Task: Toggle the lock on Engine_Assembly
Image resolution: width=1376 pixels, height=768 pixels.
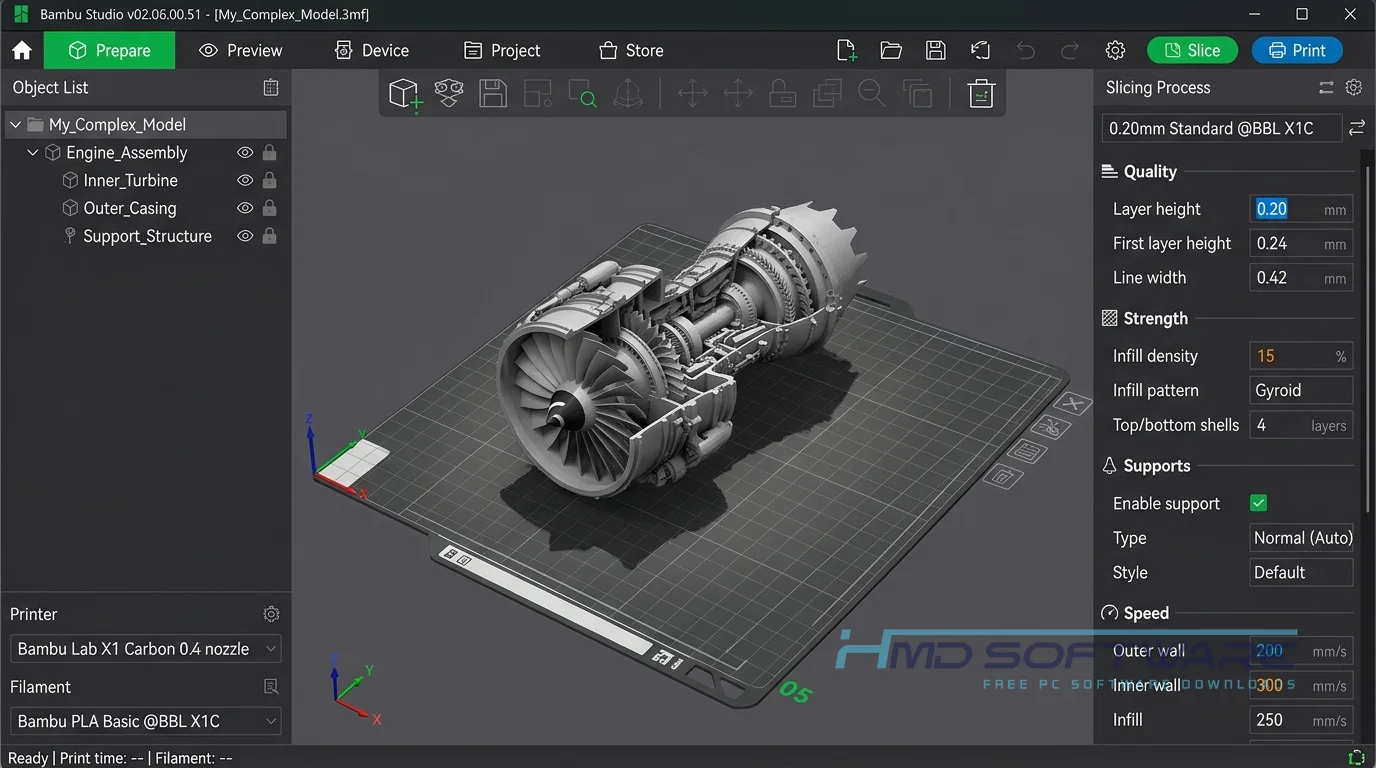Action: (x=269, y=153)
